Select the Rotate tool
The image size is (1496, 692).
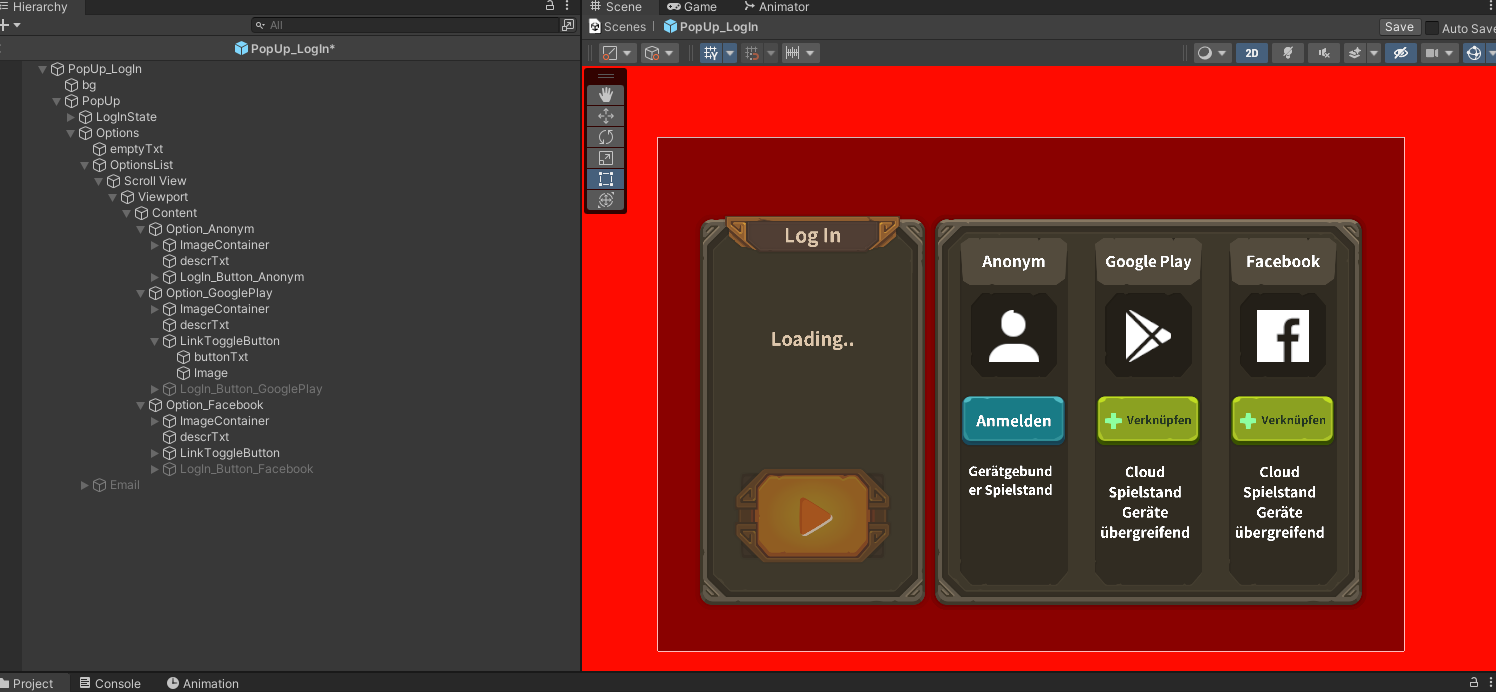(x=605, y=137)
